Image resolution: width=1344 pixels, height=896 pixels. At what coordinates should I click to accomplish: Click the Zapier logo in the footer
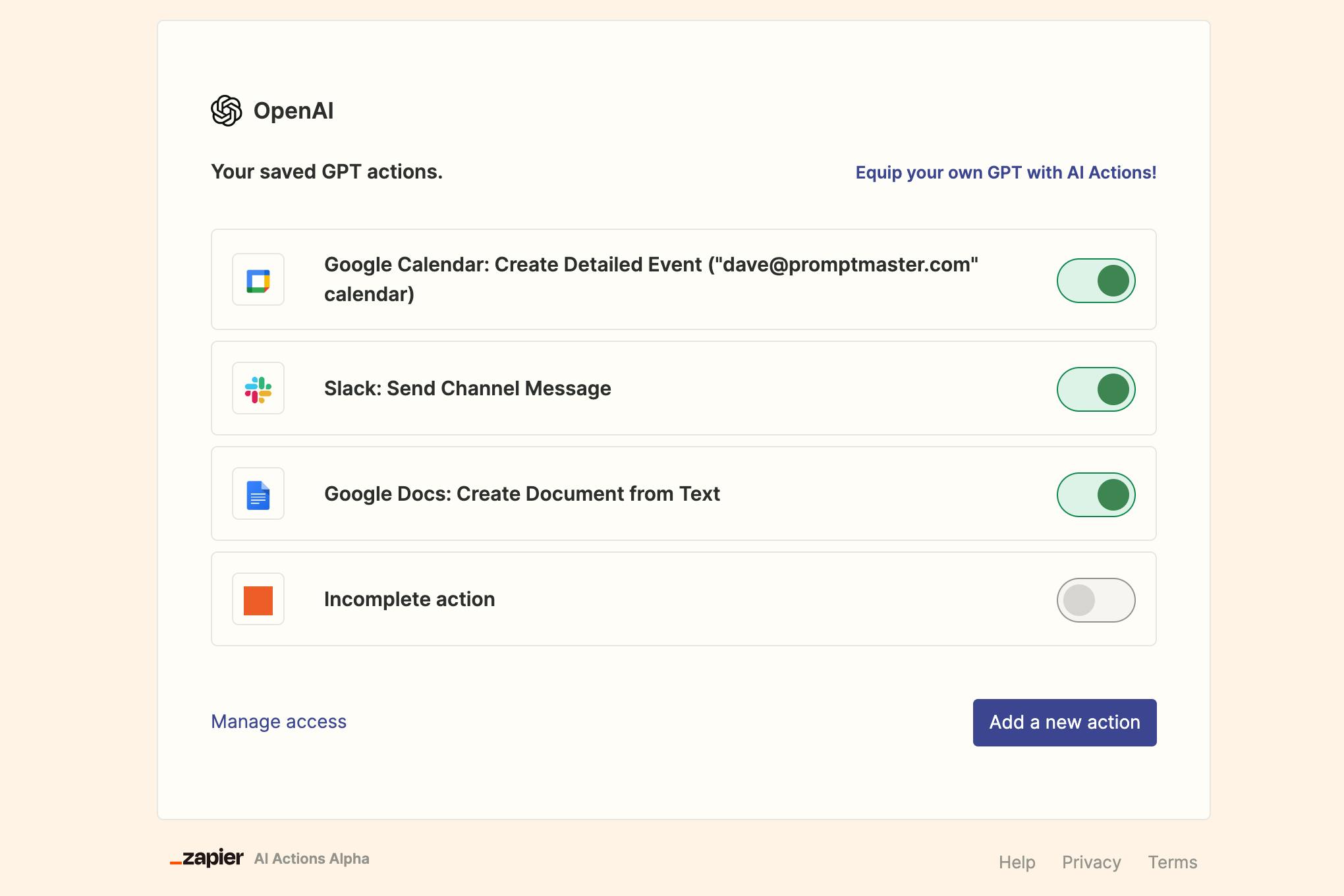[207, 858]
